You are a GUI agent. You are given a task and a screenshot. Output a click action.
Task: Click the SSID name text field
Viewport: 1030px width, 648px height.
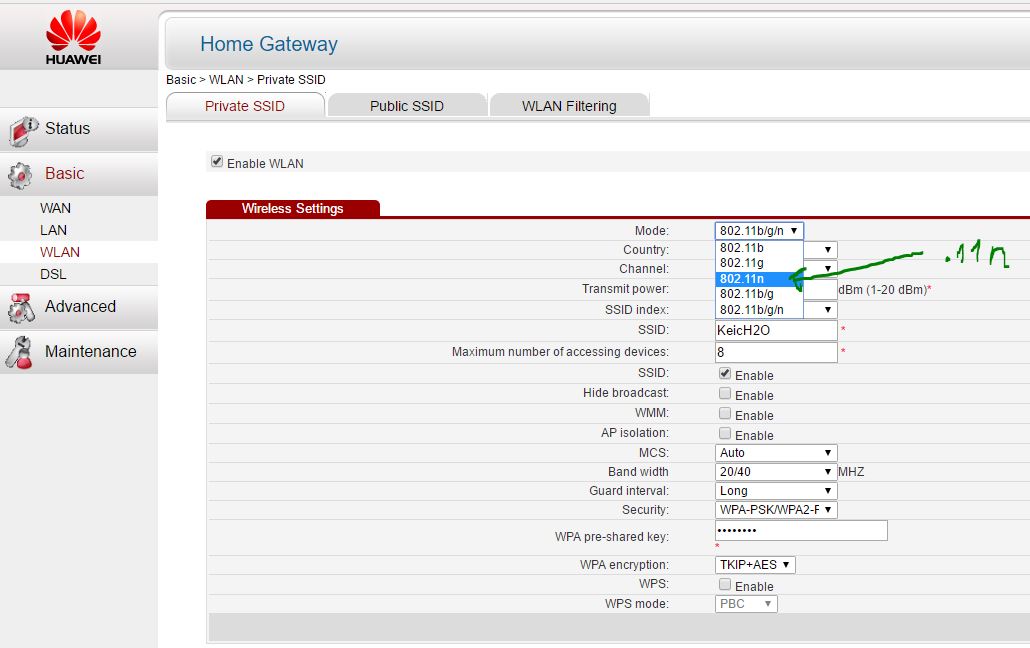point(776,330)
